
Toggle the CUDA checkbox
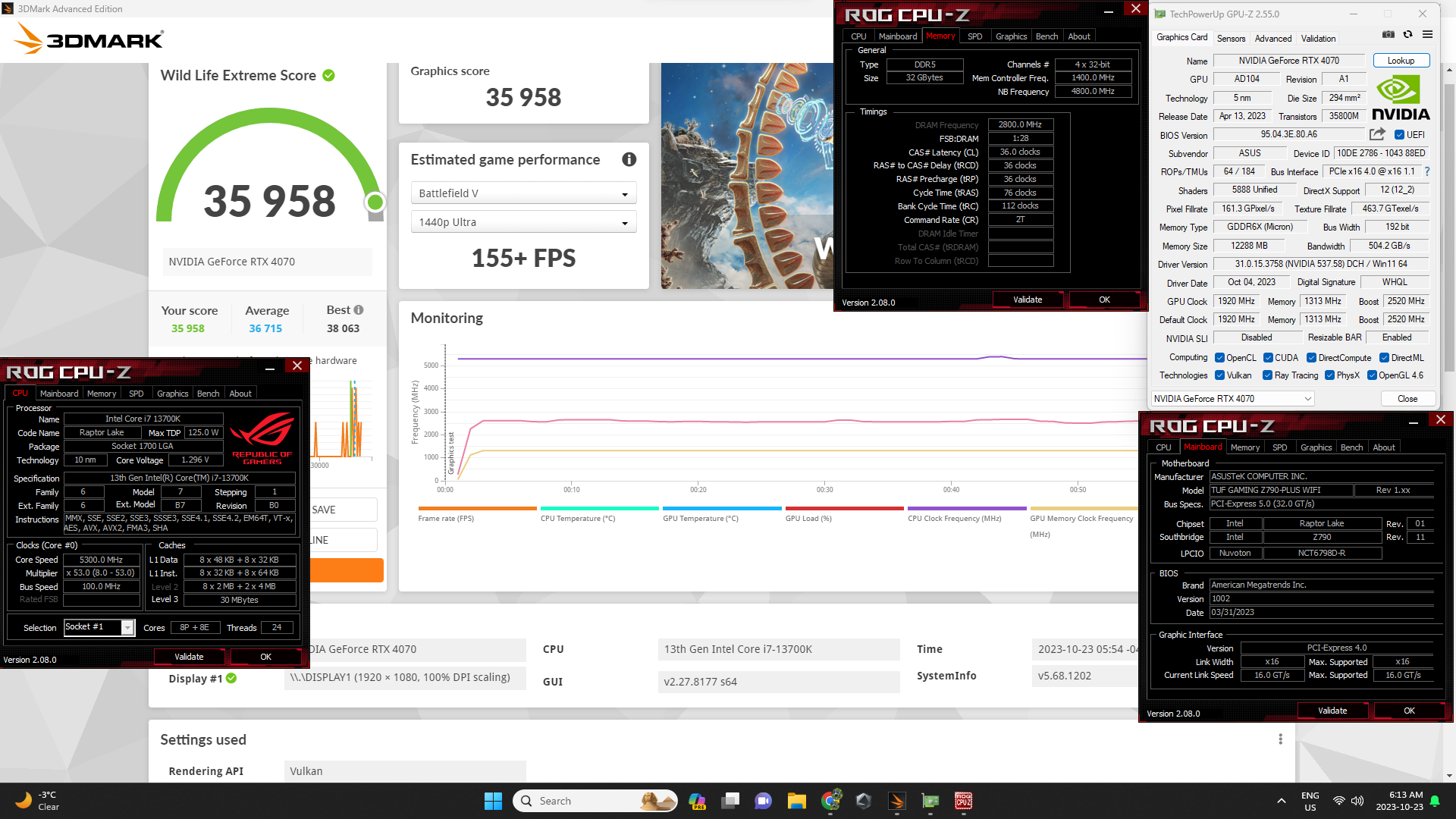coord(1268,358)
